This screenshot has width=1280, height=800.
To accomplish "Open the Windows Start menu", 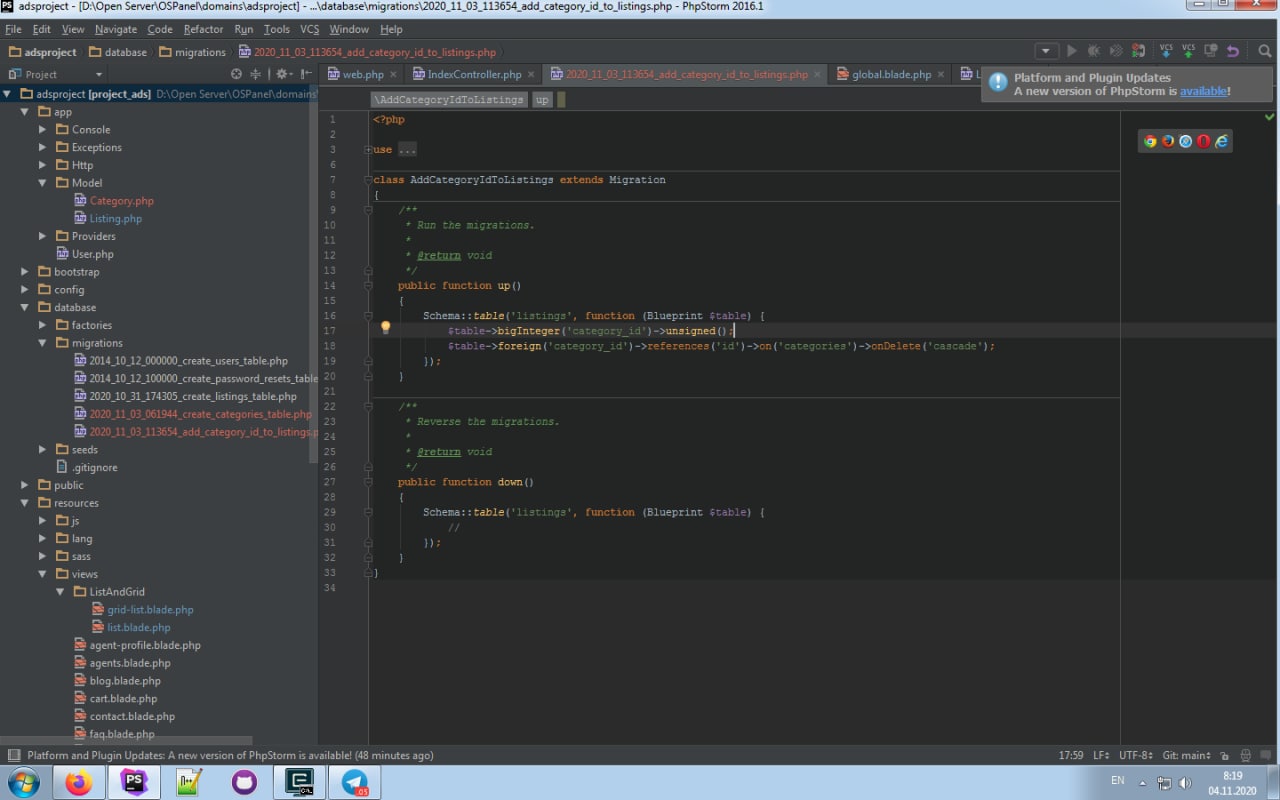I will point(24,783).
